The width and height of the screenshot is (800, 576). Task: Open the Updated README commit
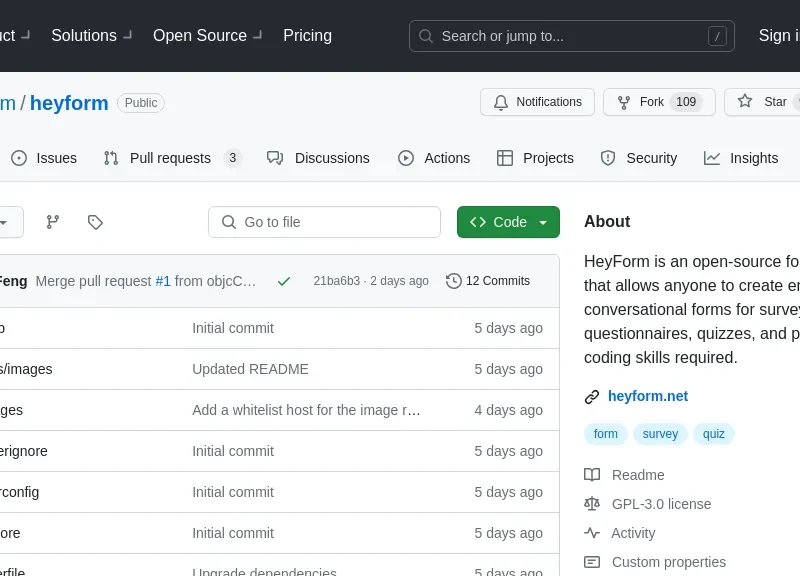coord(251,369)
